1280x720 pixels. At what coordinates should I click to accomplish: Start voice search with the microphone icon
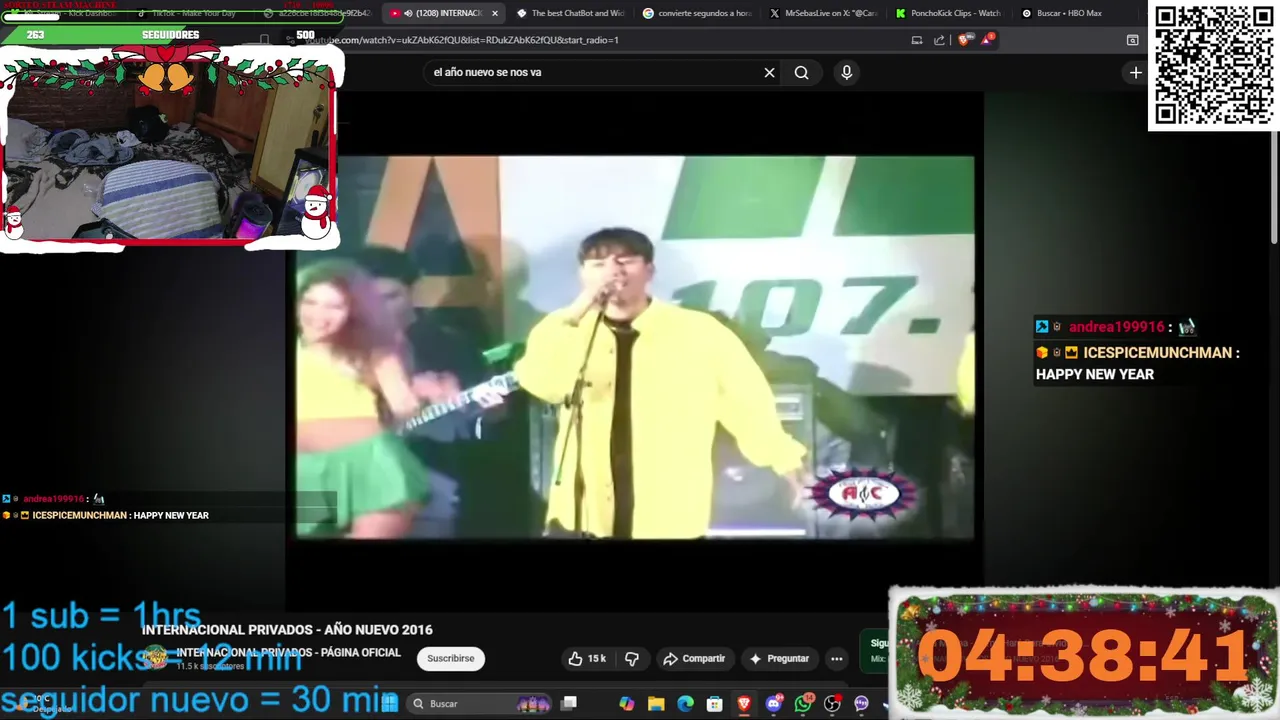[846, 72]
